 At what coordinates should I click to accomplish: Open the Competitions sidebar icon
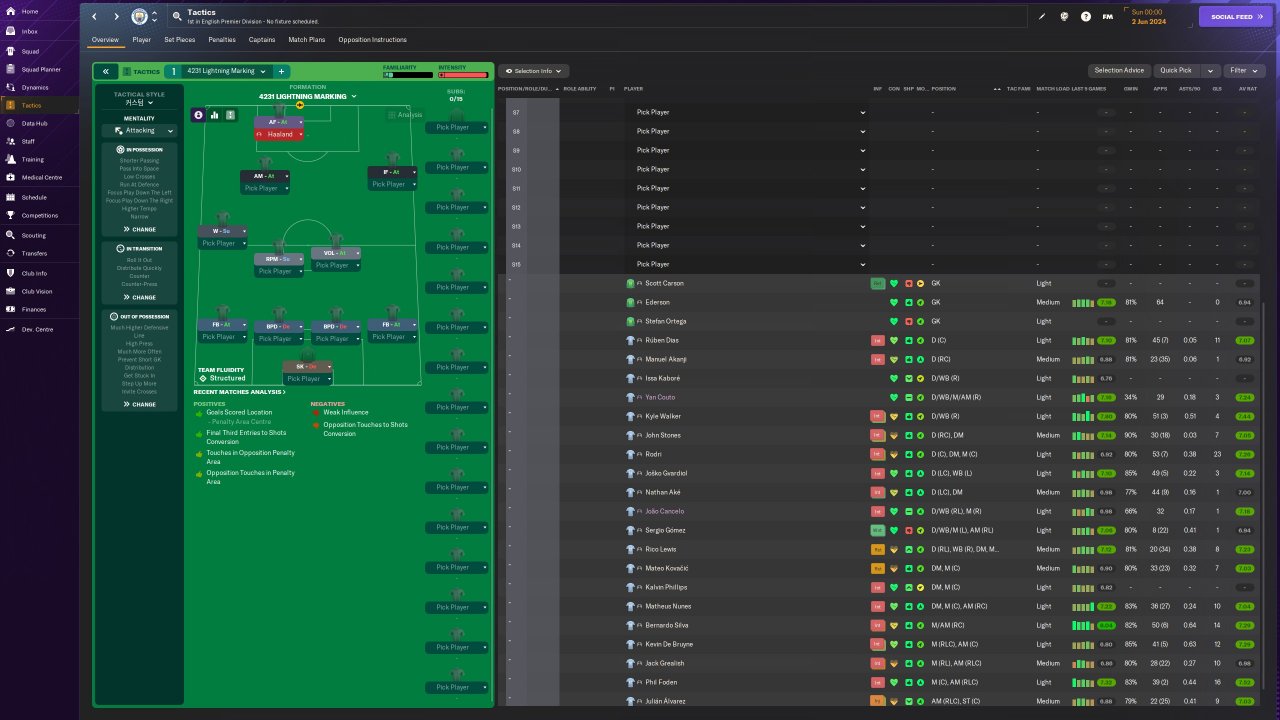pos(10,215)
